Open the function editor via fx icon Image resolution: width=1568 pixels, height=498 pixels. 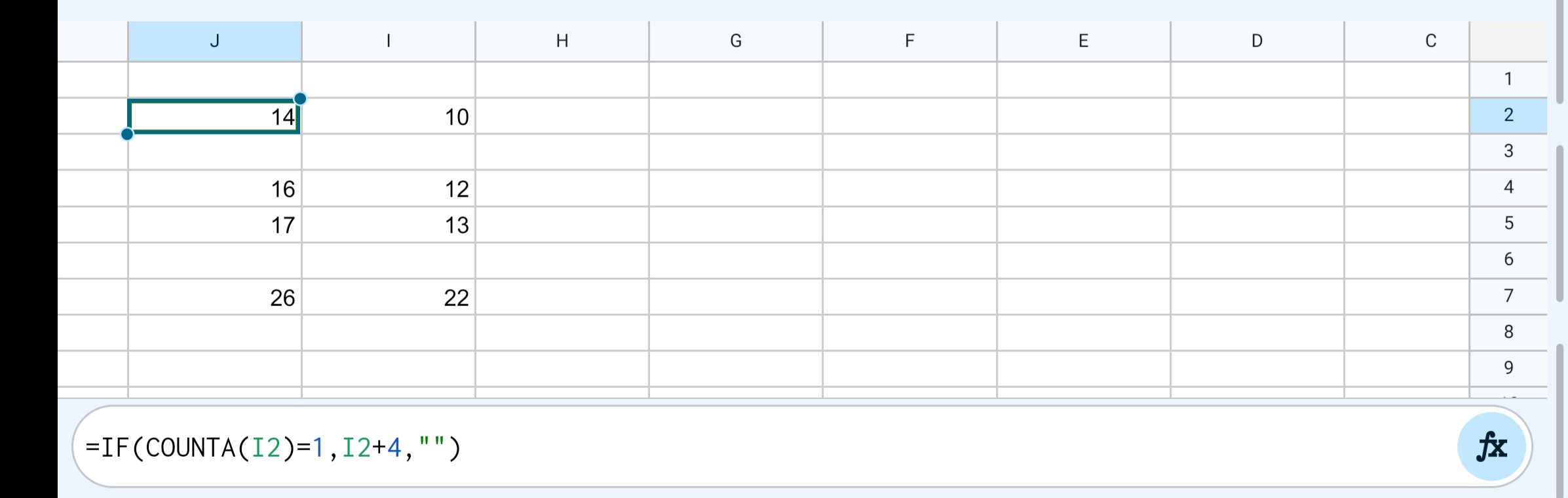point(1491,448)
